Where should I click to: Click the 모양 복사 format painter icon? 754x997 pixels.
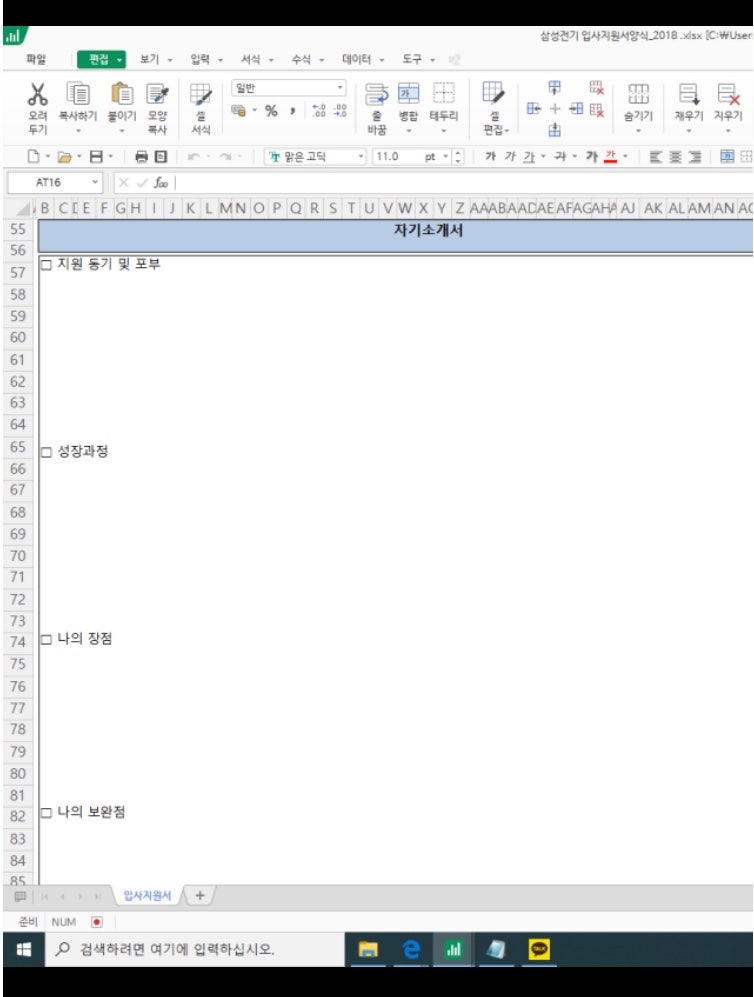tap(157, 96)
